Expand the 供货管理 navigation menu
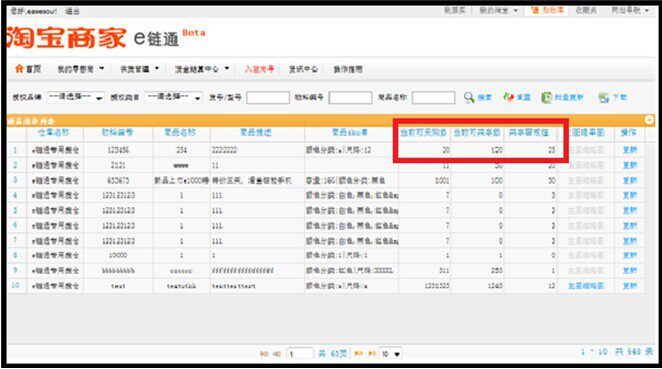The width and height of the screenshot is (662, 369). click(139, 69)
